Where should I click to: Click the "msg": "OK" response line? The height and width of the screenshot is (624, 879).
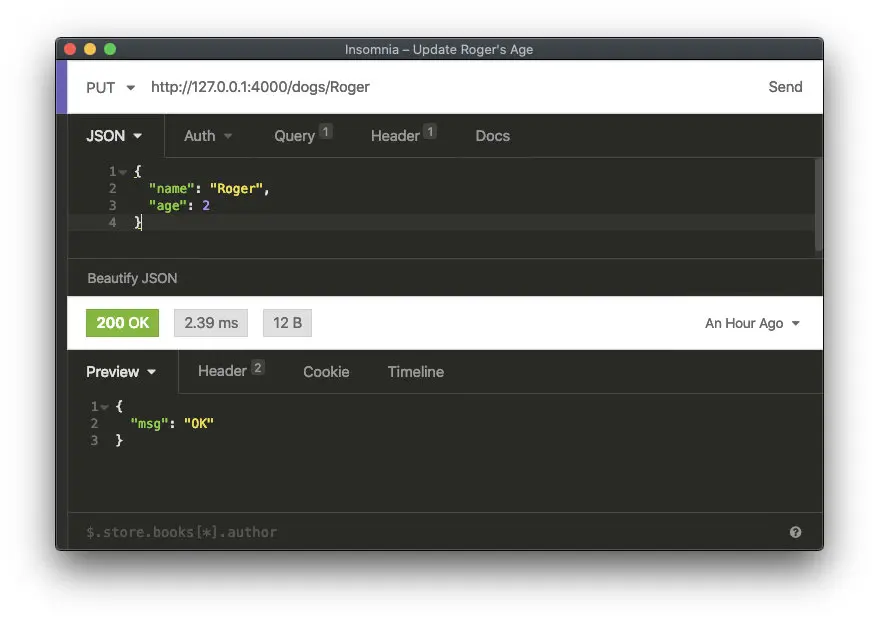pyautogui.click(x=172, y=423)
